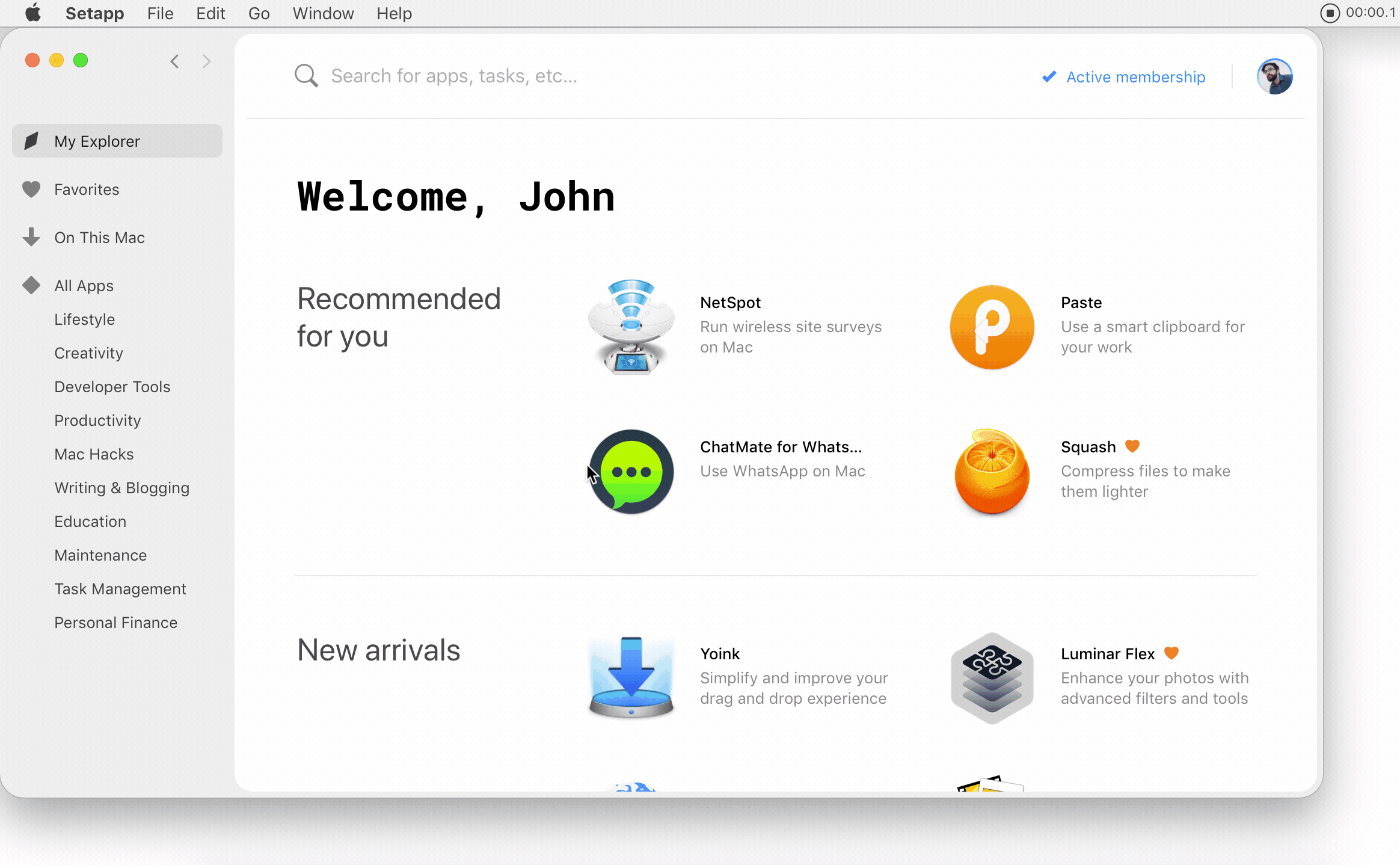Click the back navigation arrow
Viewport: 1400px width, 865px height.
click(175, 61)
